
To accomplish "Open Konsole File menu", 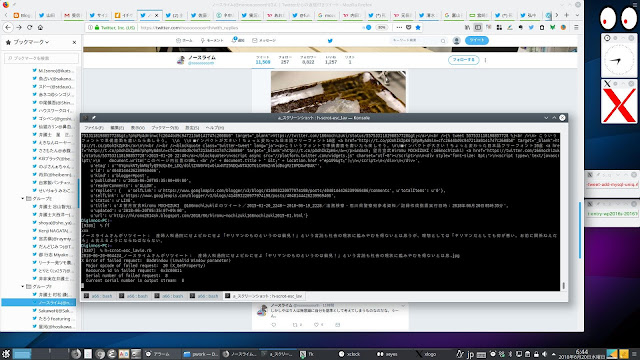I will tap(94, 128).
